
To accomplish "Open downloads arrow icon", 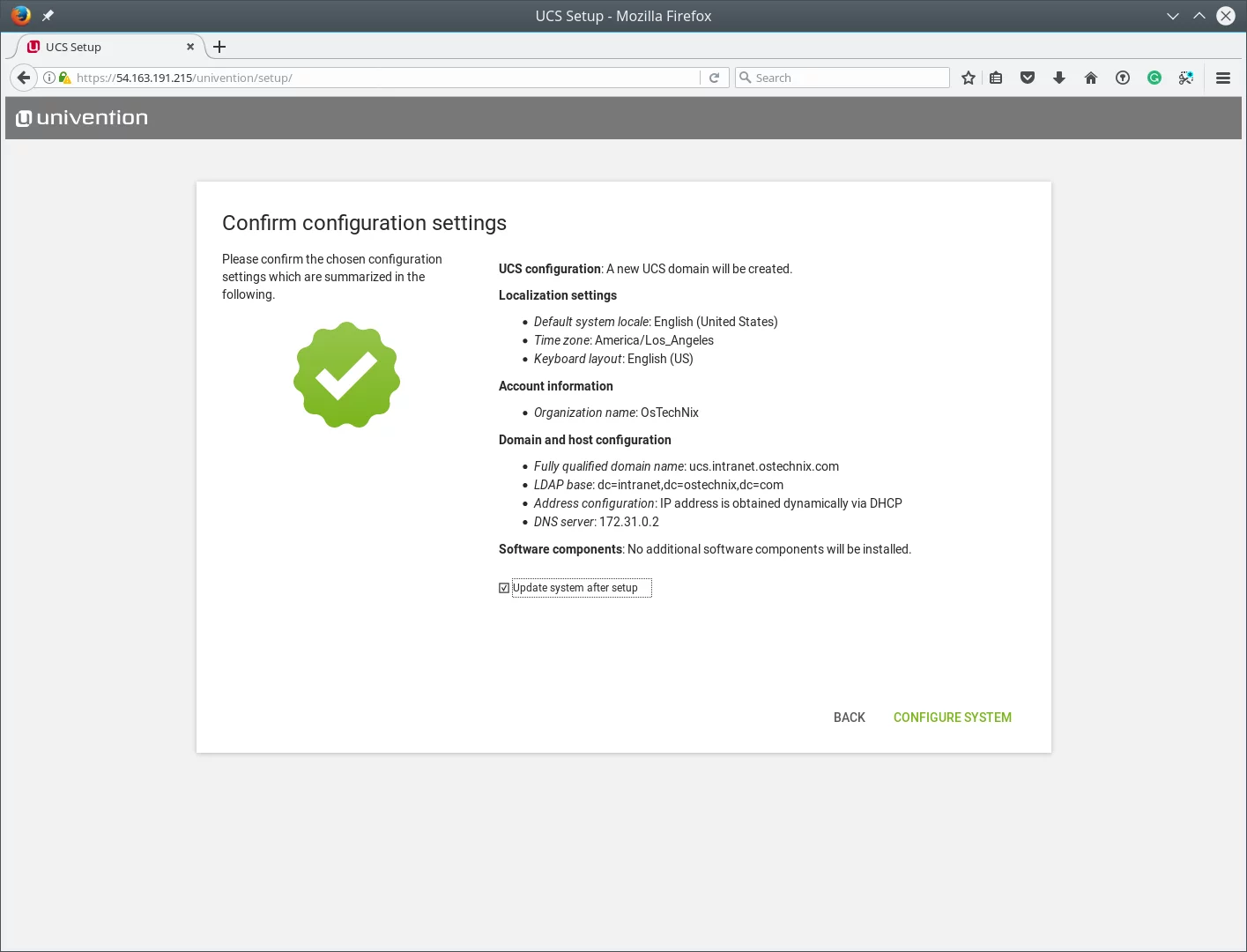I will click(x=1059, y=78).
